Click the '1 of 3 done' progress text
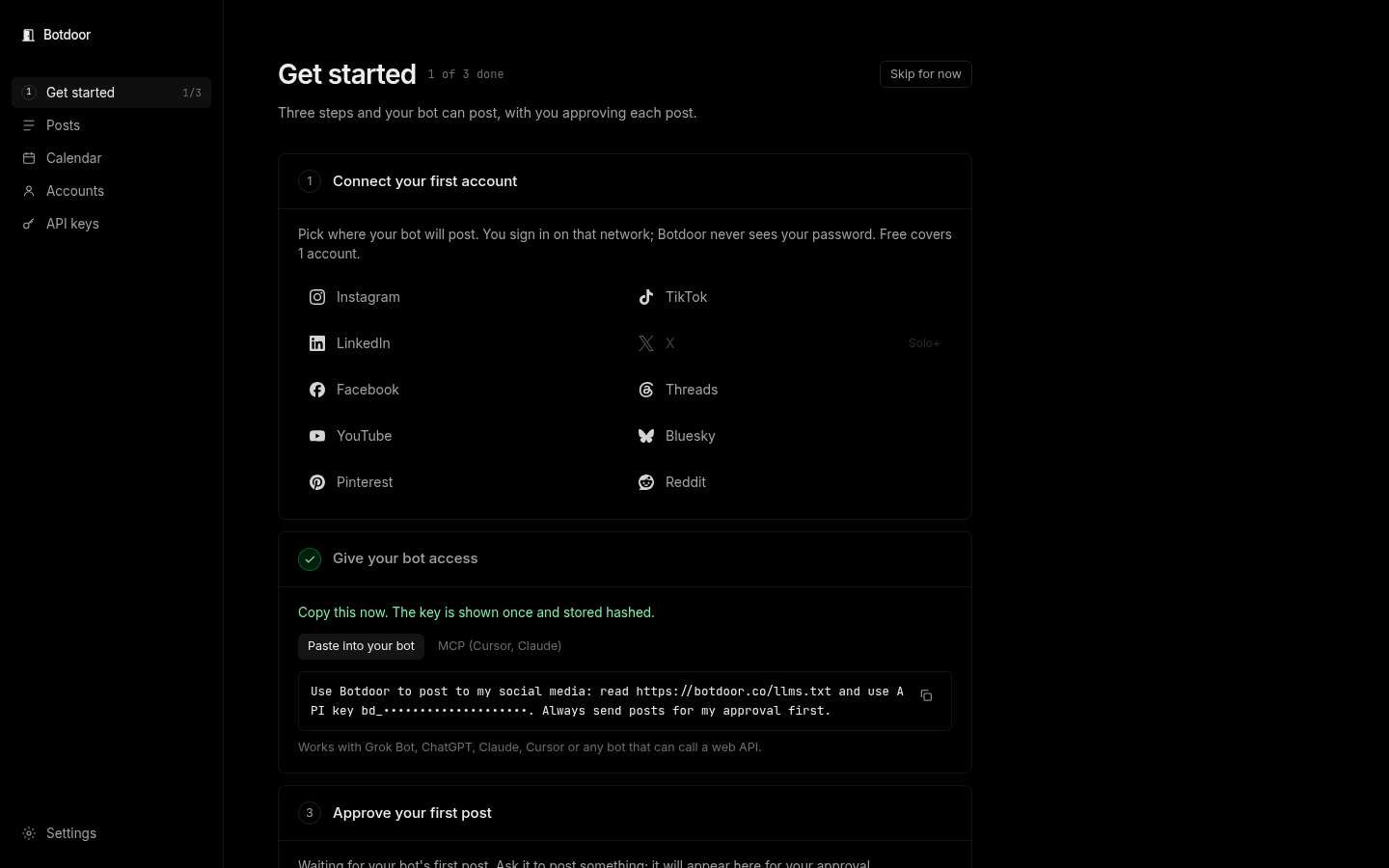This screenshot has width=1389, height=868. coord(466,74)
